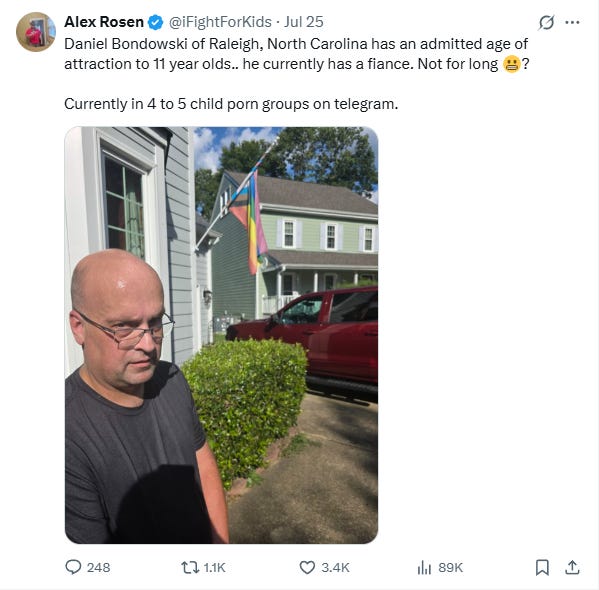Click the share upload arrow icon
The width and height of the screenshot is (599, 590).
pos(572,567)
